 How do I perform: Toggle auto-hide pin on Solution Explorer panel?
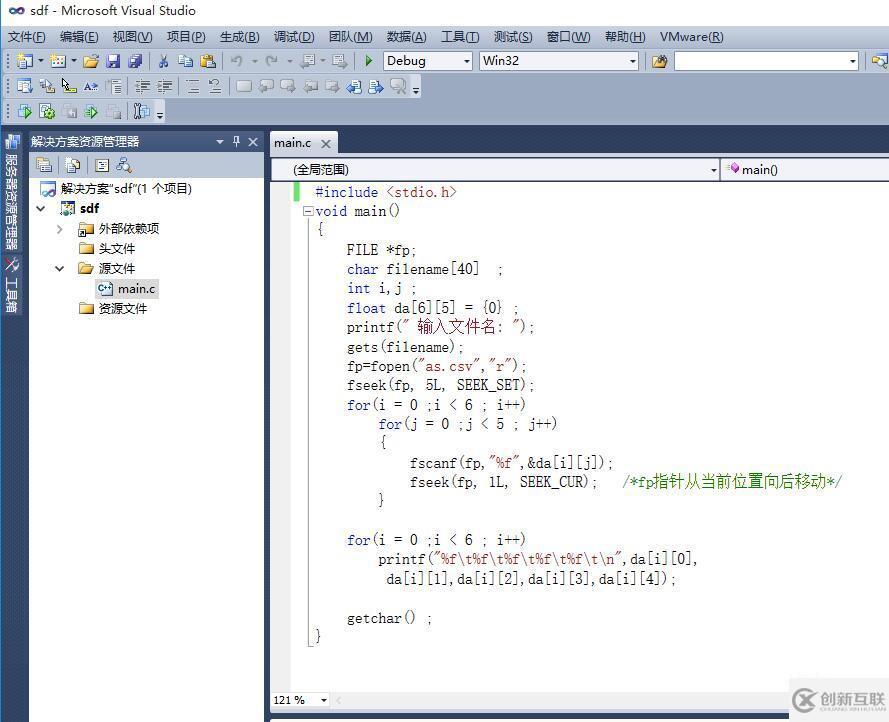click(x=237, y=142)
